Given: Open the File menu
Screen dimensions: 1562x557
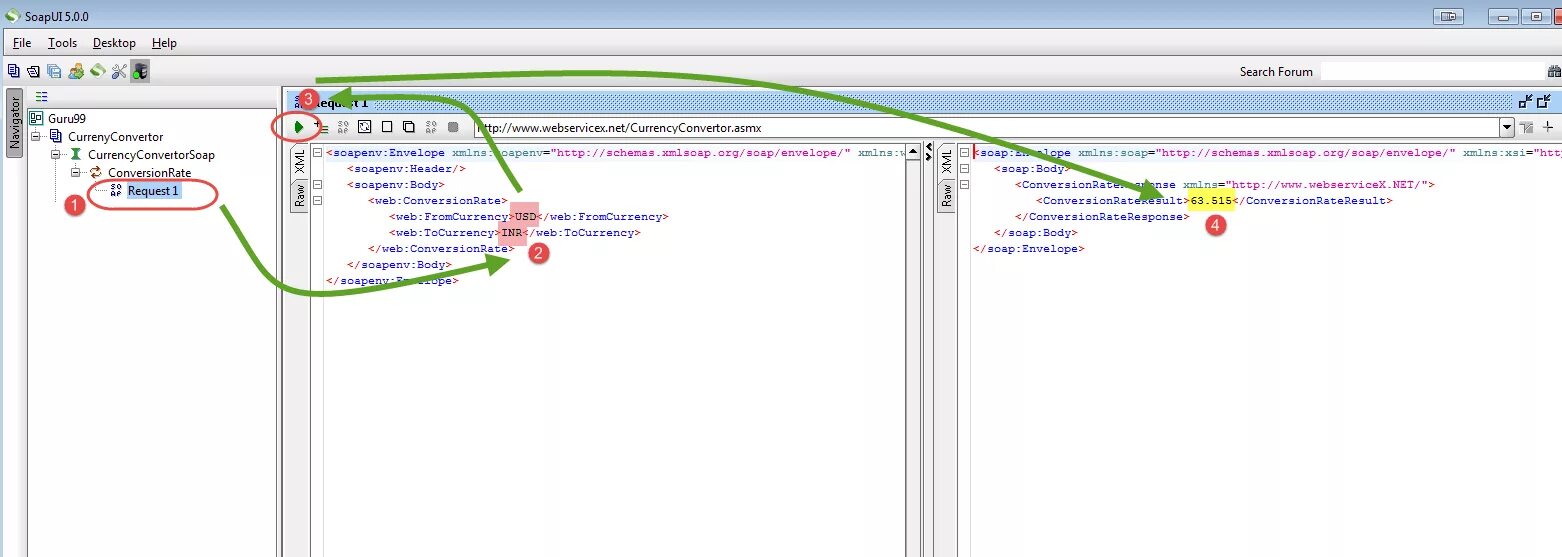Looking at the screenshot, I should (22, 43).
